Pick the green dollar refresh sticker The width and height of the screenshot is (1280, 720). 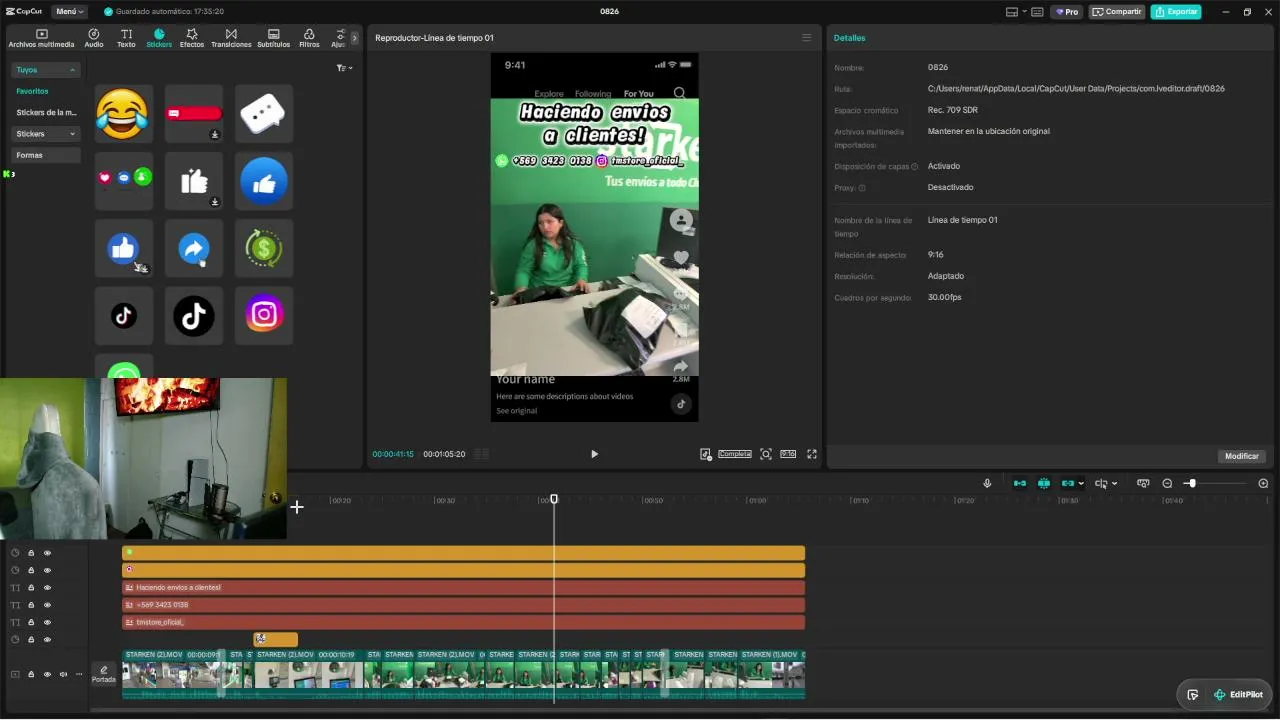[x=264, y=248]
